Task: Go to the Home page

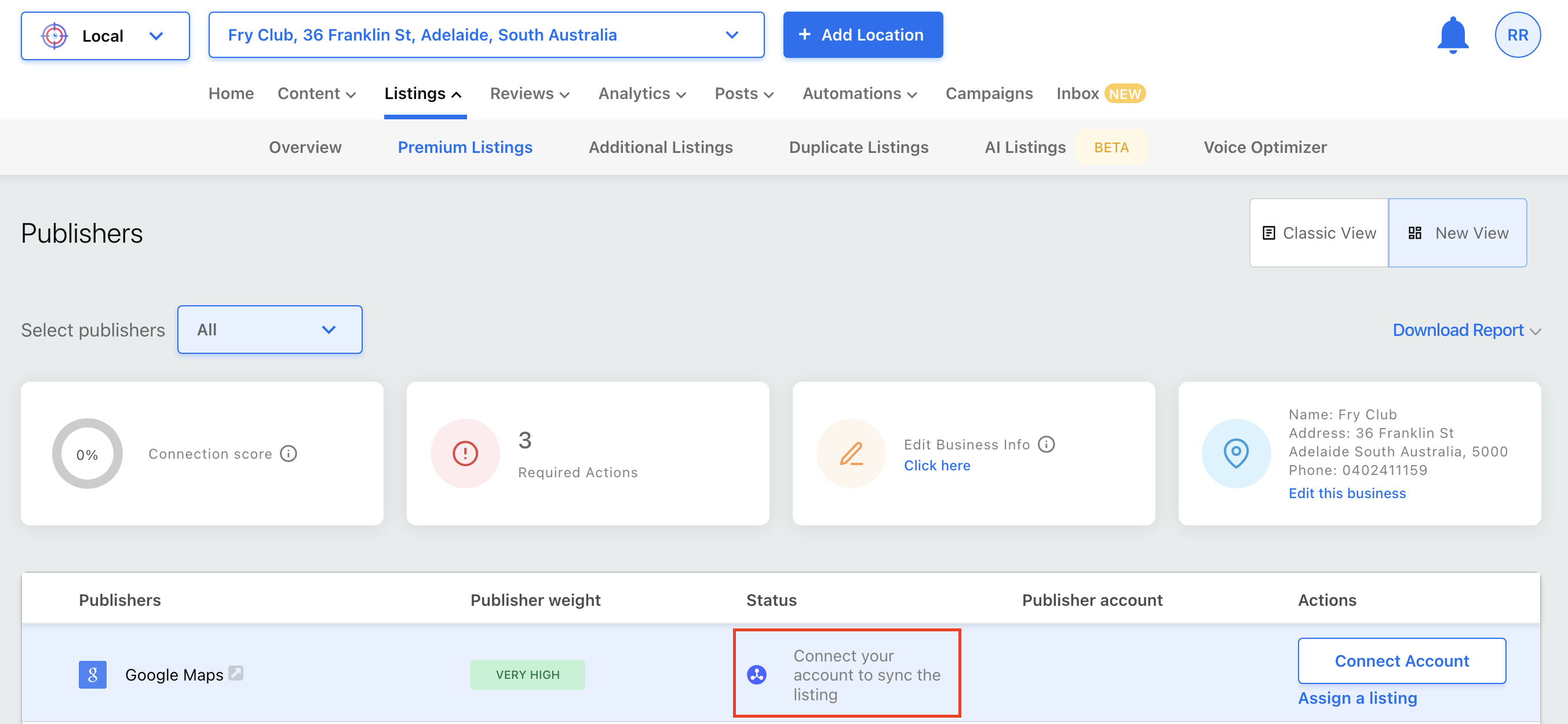Action: [x=231, y=94]
